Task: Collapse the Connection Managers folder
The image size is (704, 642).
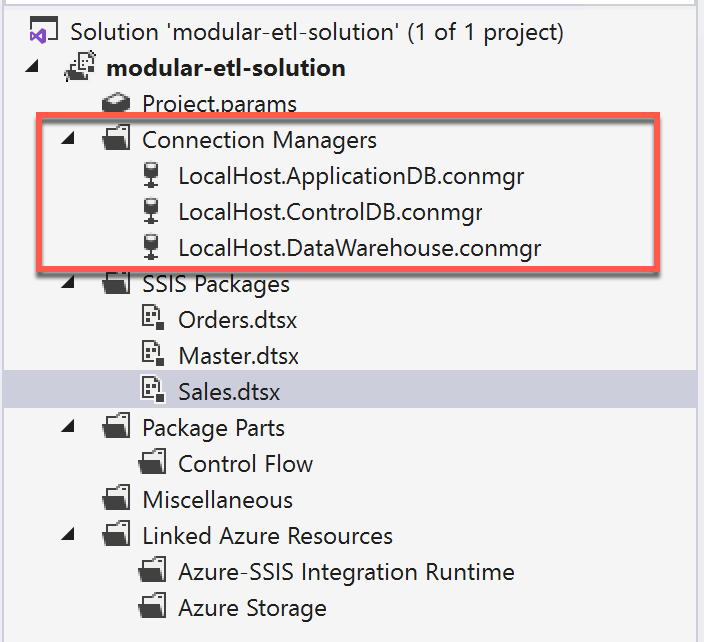Action: tap(68, 140)
